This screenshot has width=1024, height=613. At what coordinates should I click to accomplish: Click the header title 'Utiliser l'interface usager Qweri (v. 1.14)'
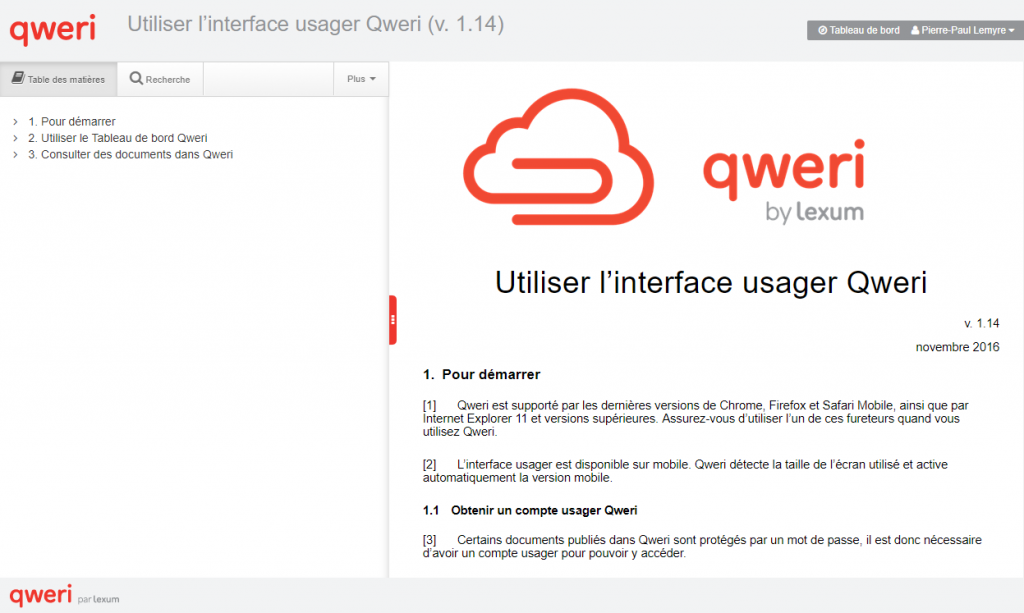tap(315, 24)
